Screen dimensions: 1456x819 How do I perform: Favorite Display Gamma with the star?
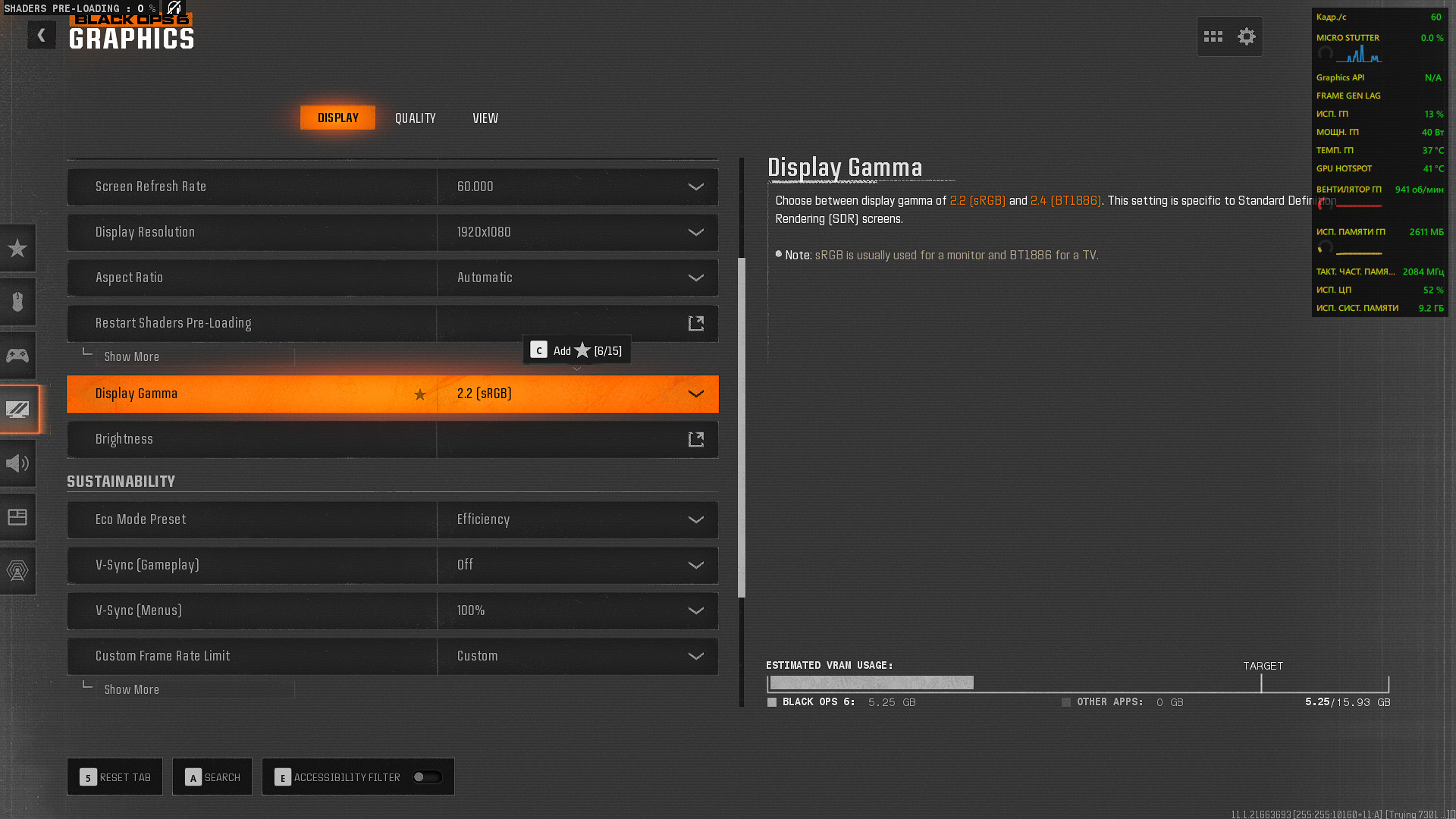click(x=420, y=394)
